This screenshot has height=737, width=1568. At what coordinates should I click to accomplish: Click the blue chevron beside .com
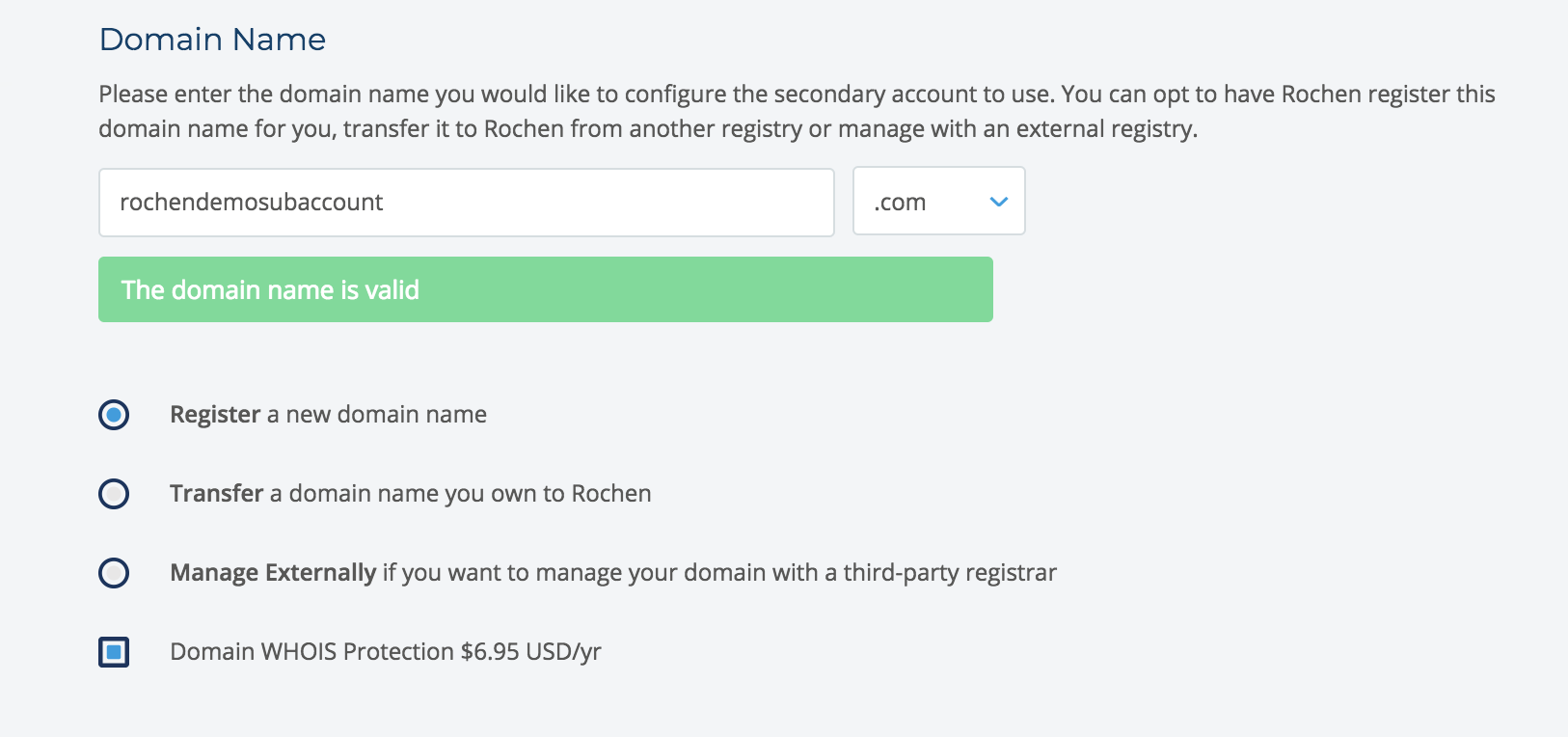click(998, 201)
